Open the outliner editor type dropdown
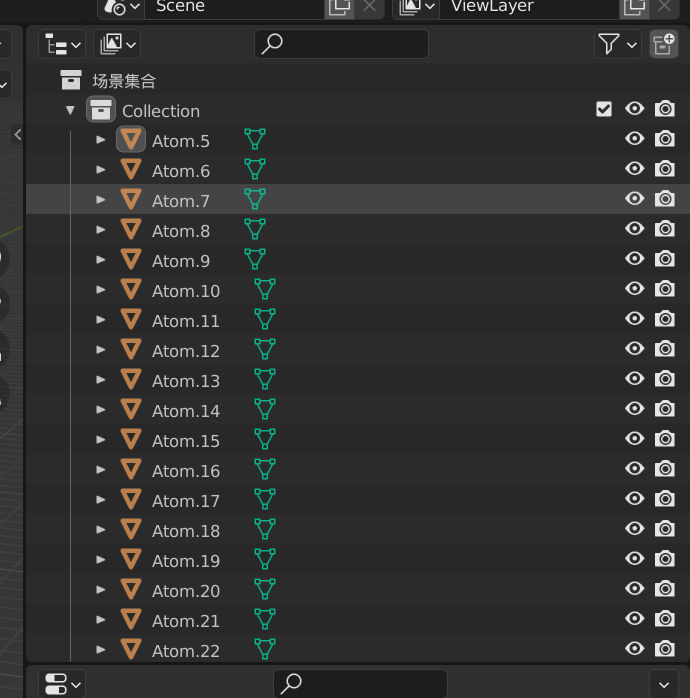Viewport: 690px width, 698px height. click(62, 44)
